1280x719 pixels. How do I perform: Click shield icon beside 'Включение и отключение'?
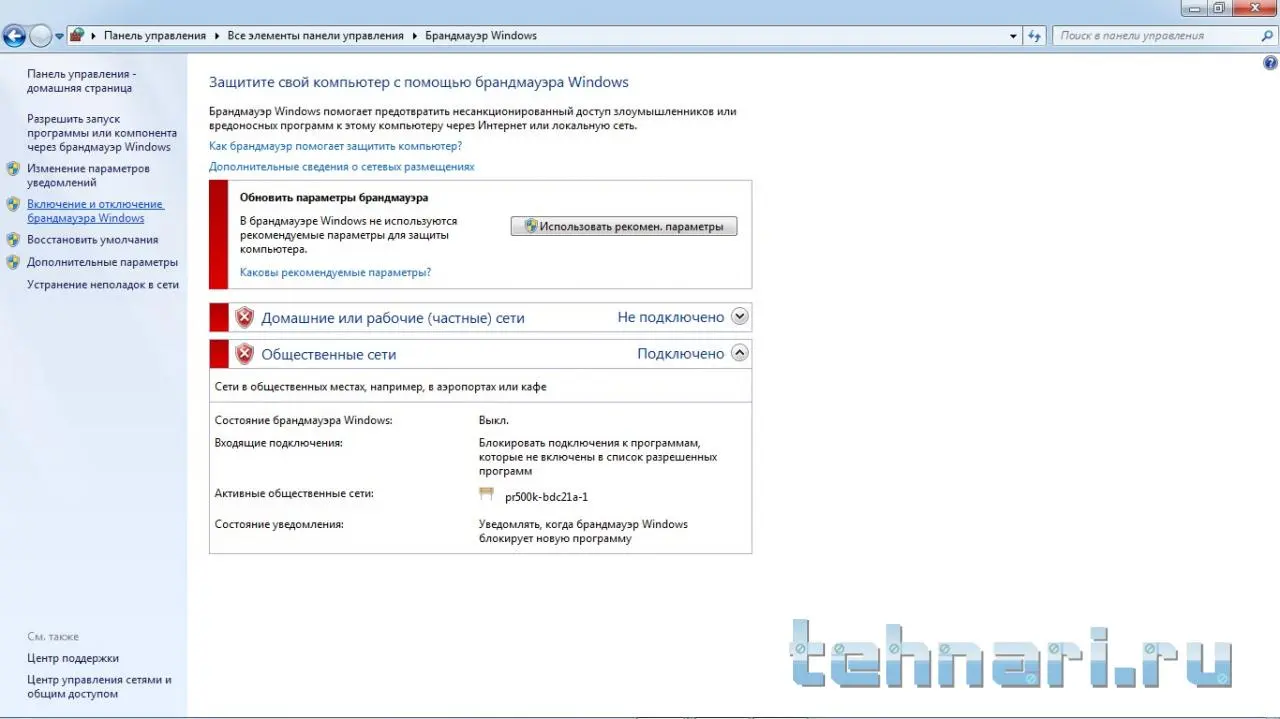(13, 204)
